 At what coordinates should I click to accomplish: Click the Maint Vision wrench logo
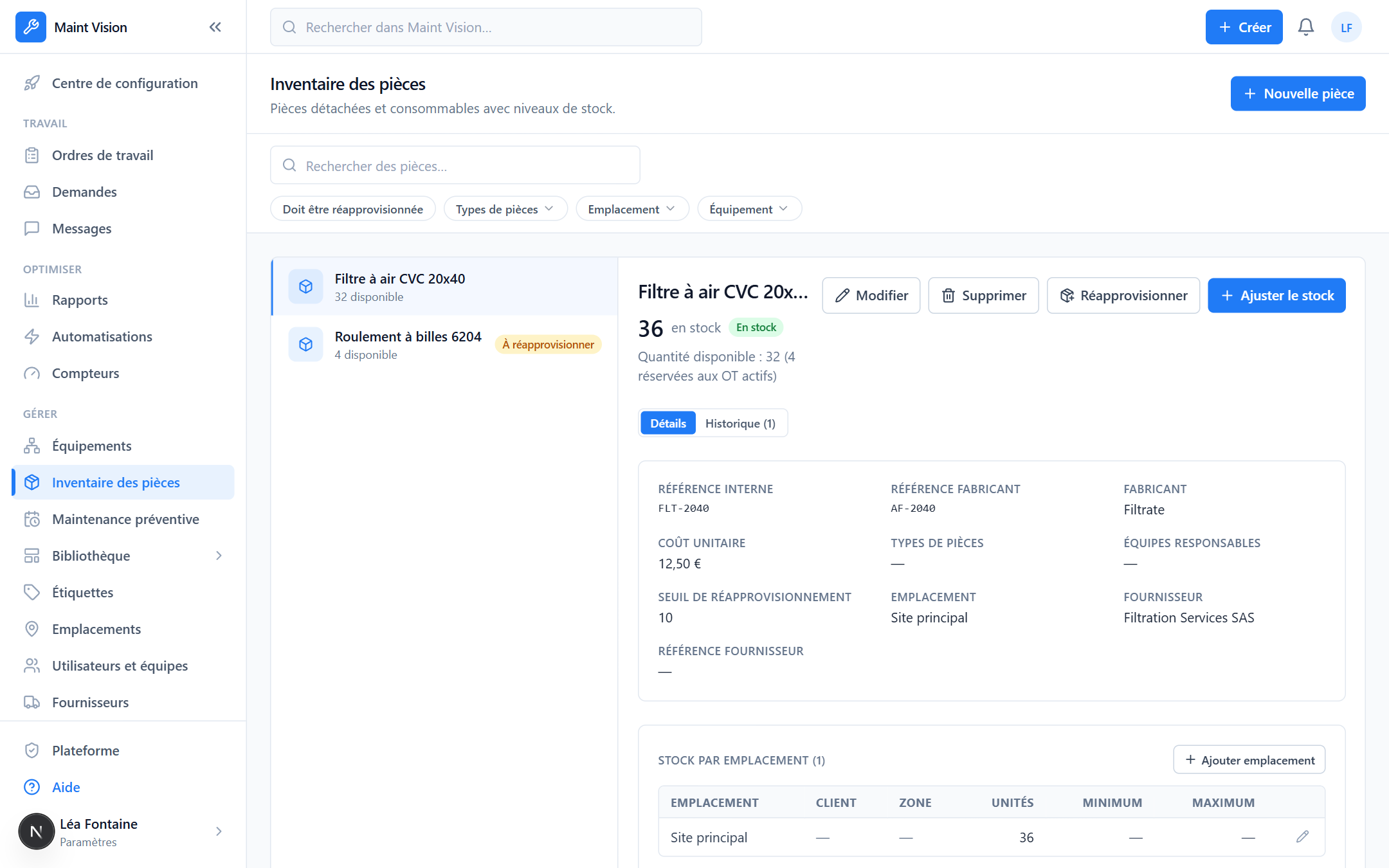coord(31,27)
